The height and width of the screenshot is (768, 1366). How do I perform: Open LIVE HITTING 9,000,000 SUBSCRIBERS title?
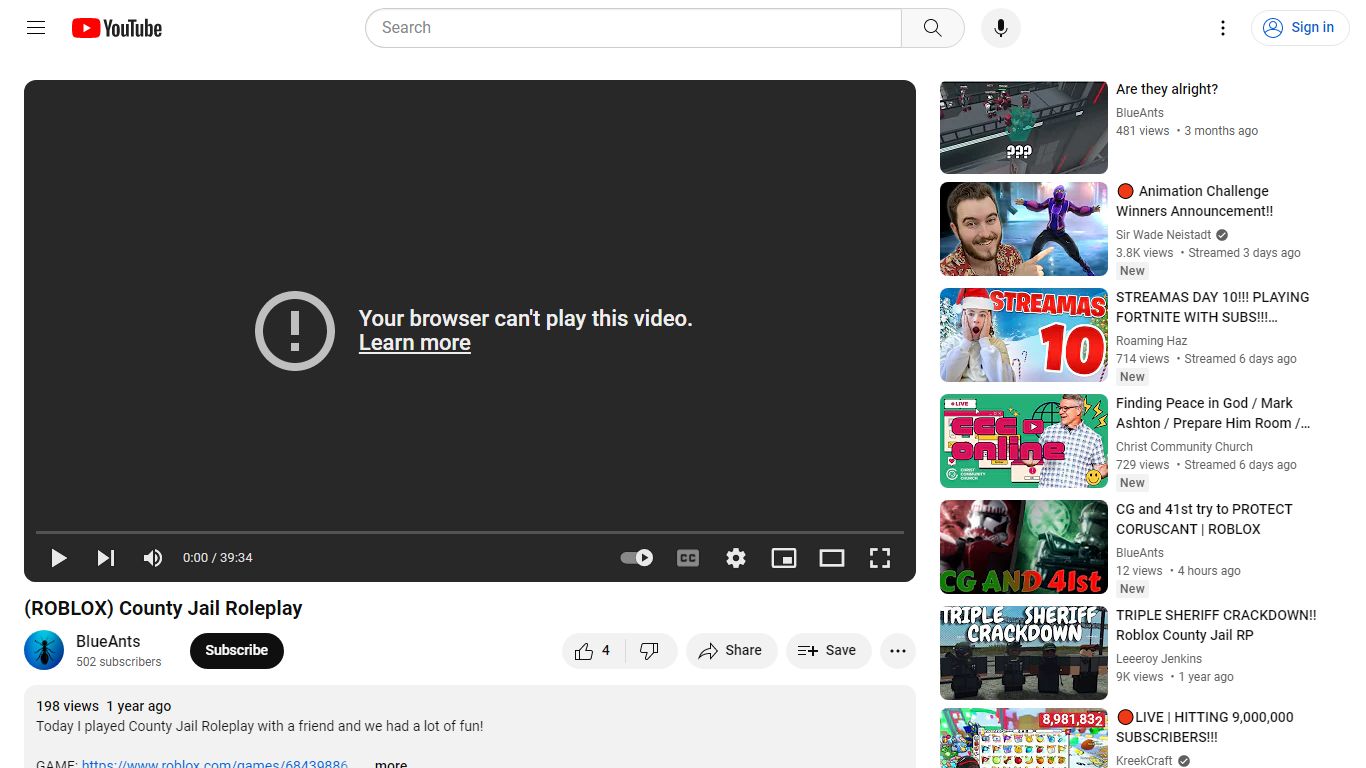click(x=1205, y=727)
